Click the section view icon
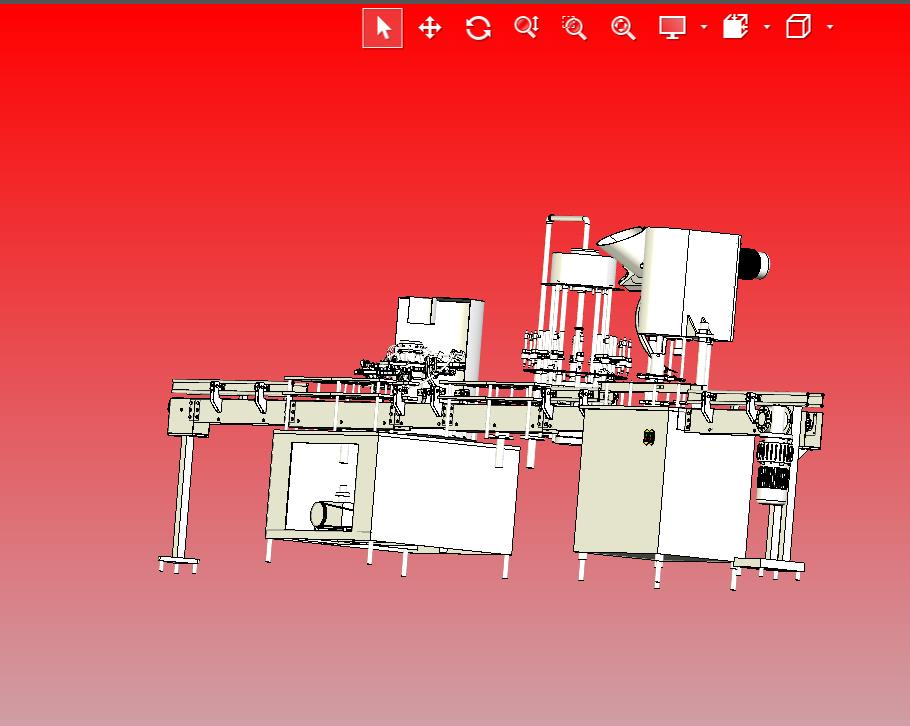The image size is (910, 726). pyautogui.click(x=735, y=27)
